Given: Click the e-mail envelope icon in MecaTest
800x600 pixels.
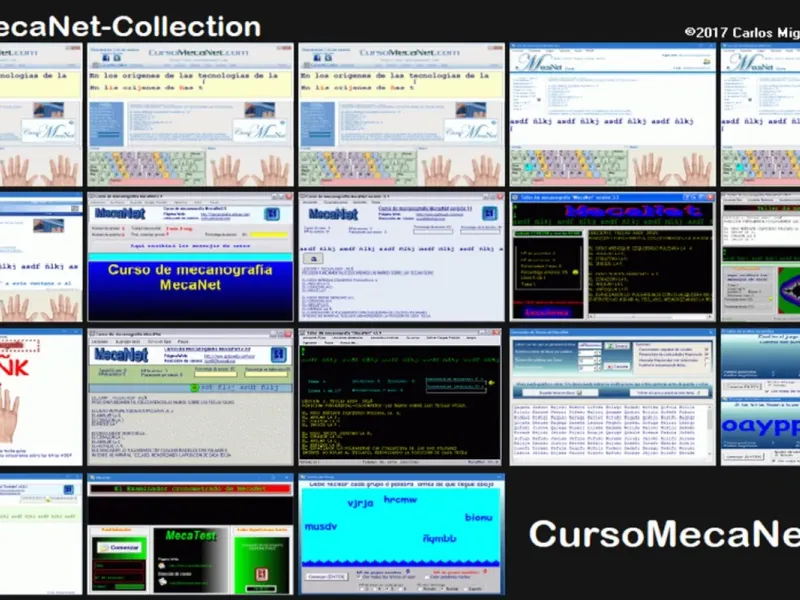Looking at the screenshot, I should click(162, 582).
